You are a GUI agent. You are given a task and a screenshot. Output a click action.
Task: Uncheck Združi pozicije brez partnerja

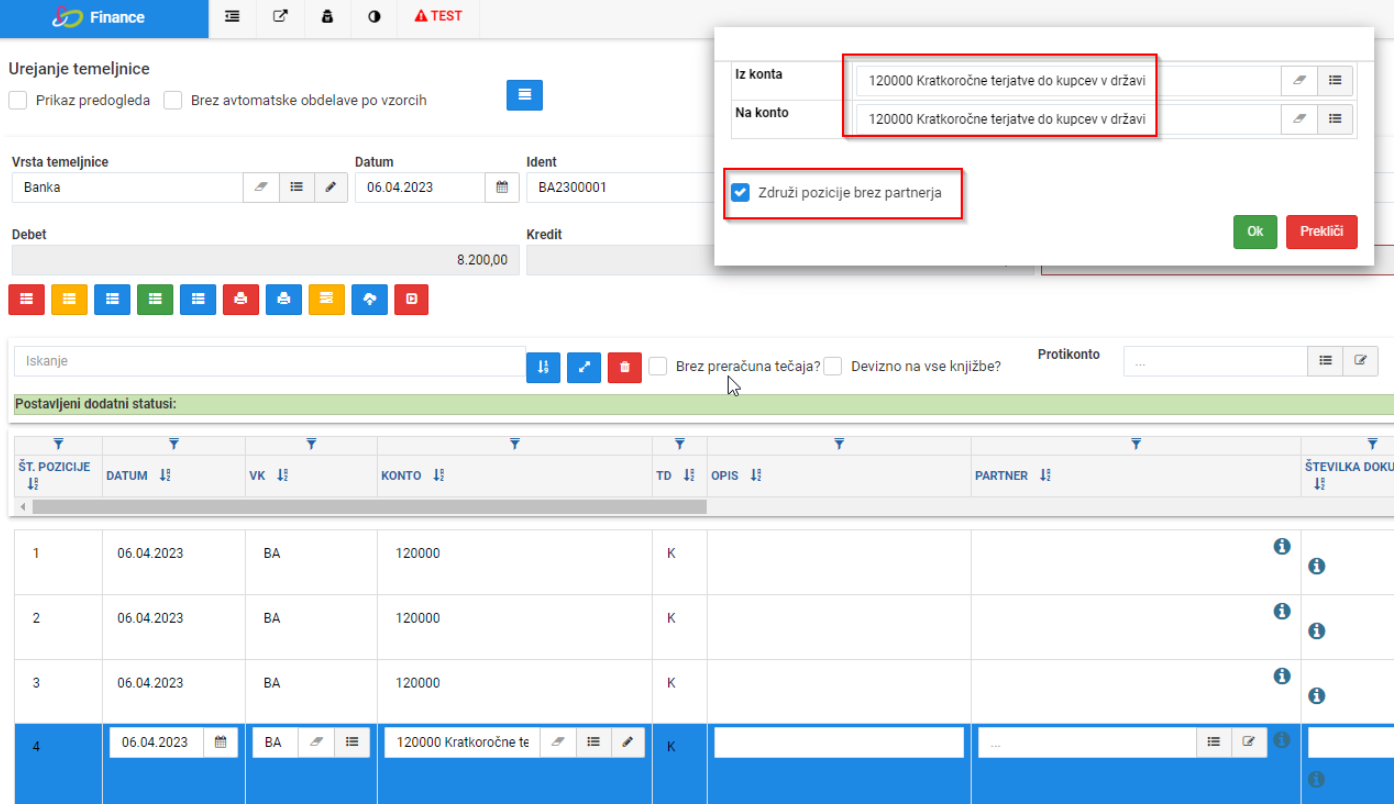pyautogui.click(x=740, y=192)
